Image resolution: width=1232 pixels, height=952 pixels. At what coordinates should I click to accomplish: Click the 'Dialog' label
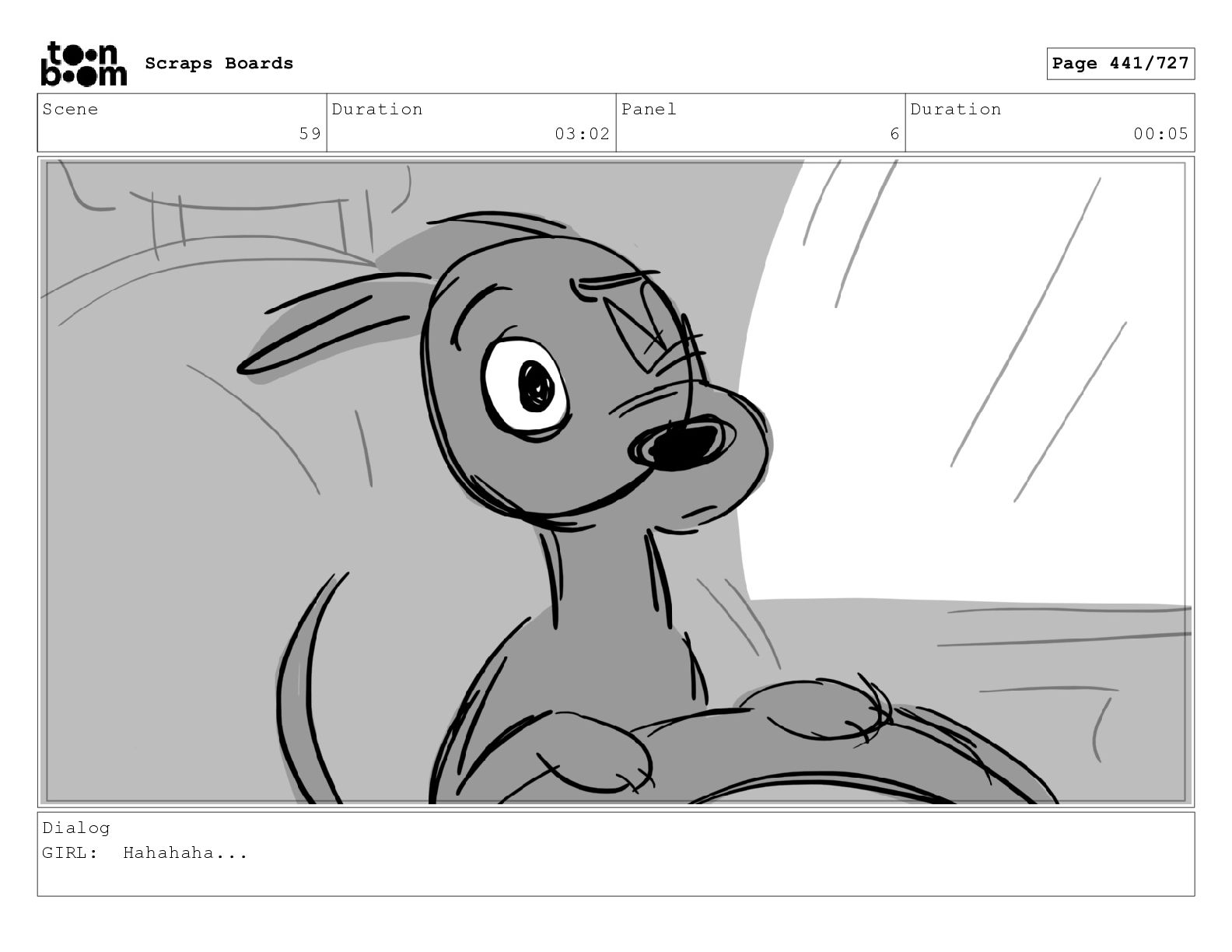click(x=76, y=828)
